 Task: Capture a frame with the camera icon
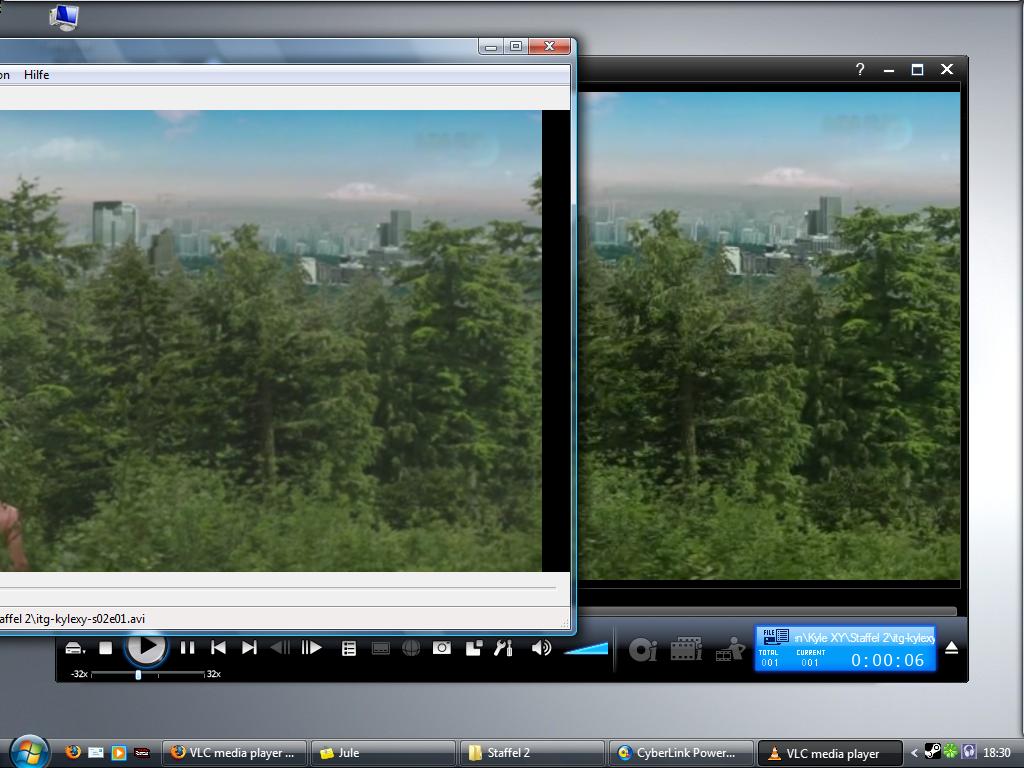pyautogui.click(x=441, y=648)
